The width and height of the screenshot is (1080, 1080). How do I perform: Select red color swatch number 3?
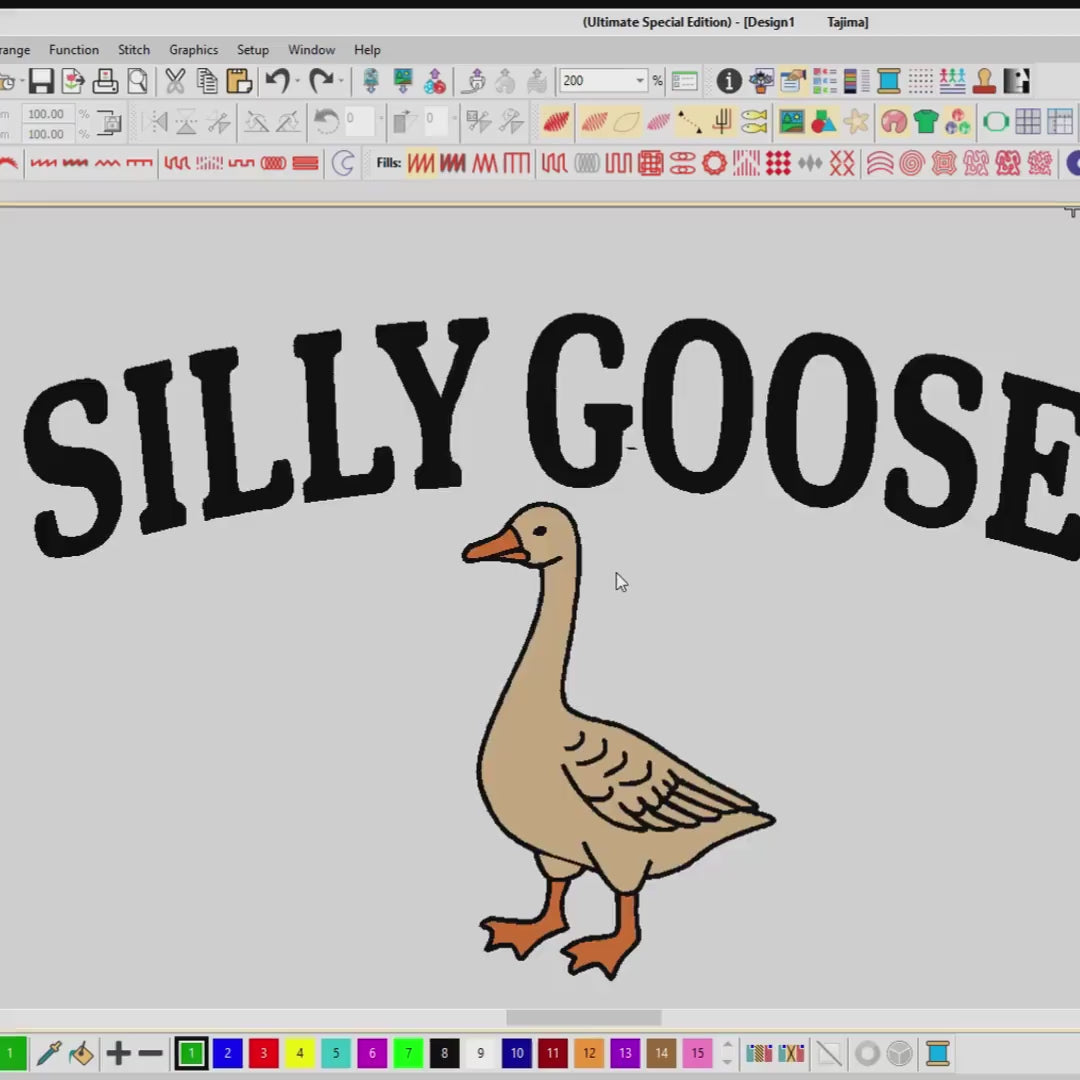263,1053
